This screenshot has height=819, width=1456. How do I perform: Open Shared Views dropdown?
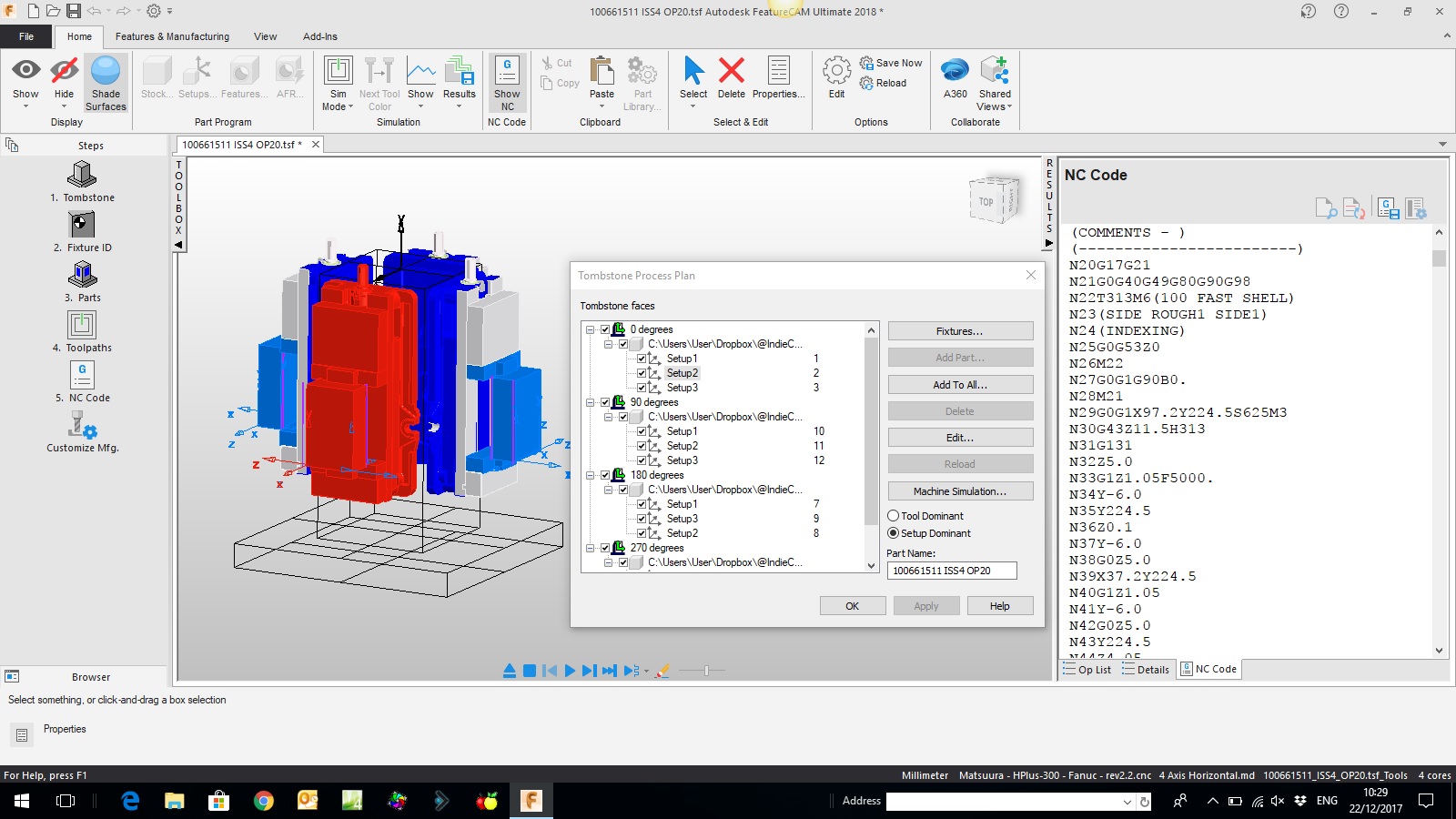coord(995,100)
